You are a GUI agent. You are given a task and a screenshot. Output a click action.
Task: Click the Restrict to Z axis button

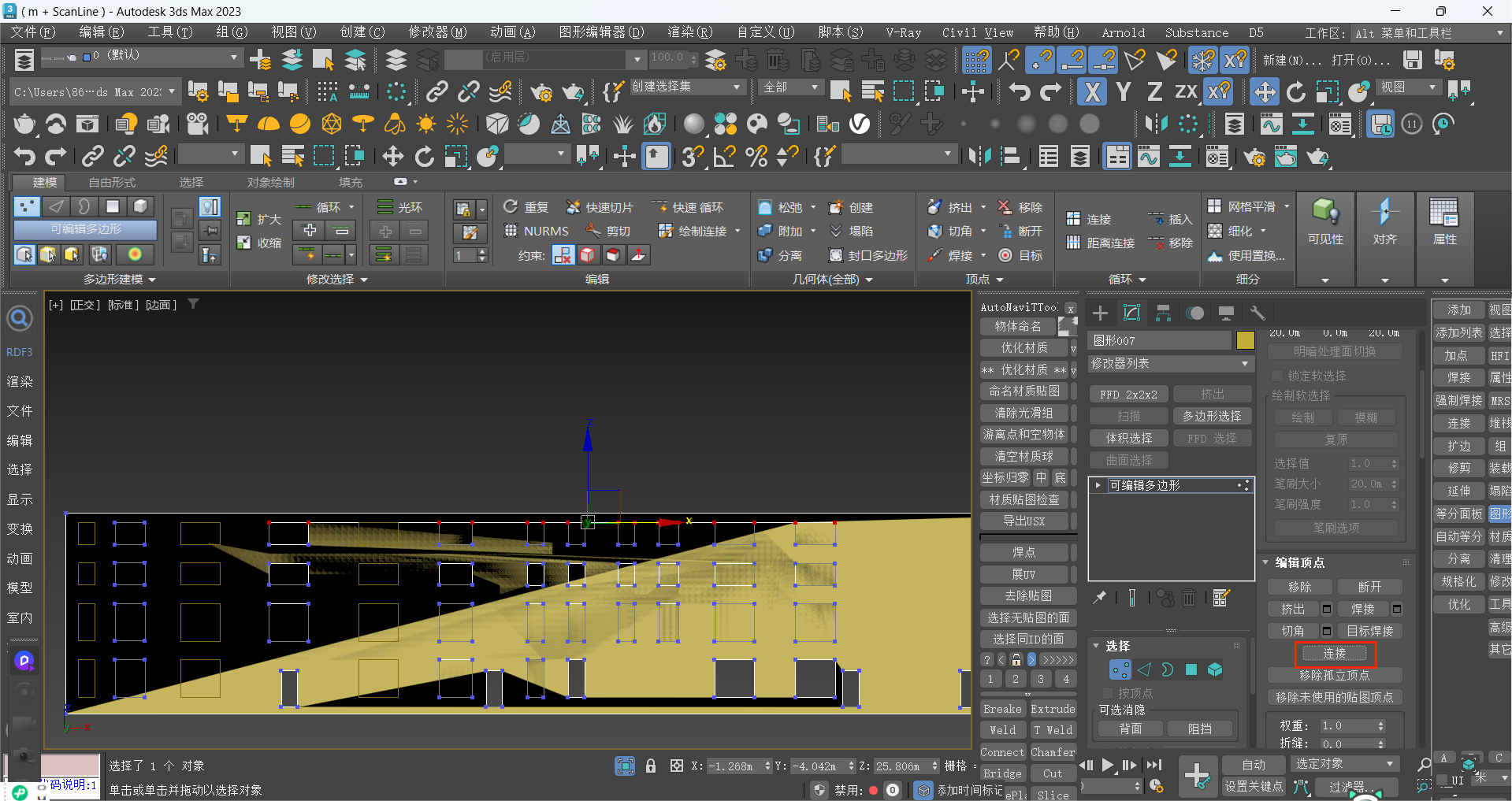point(1155,91)
